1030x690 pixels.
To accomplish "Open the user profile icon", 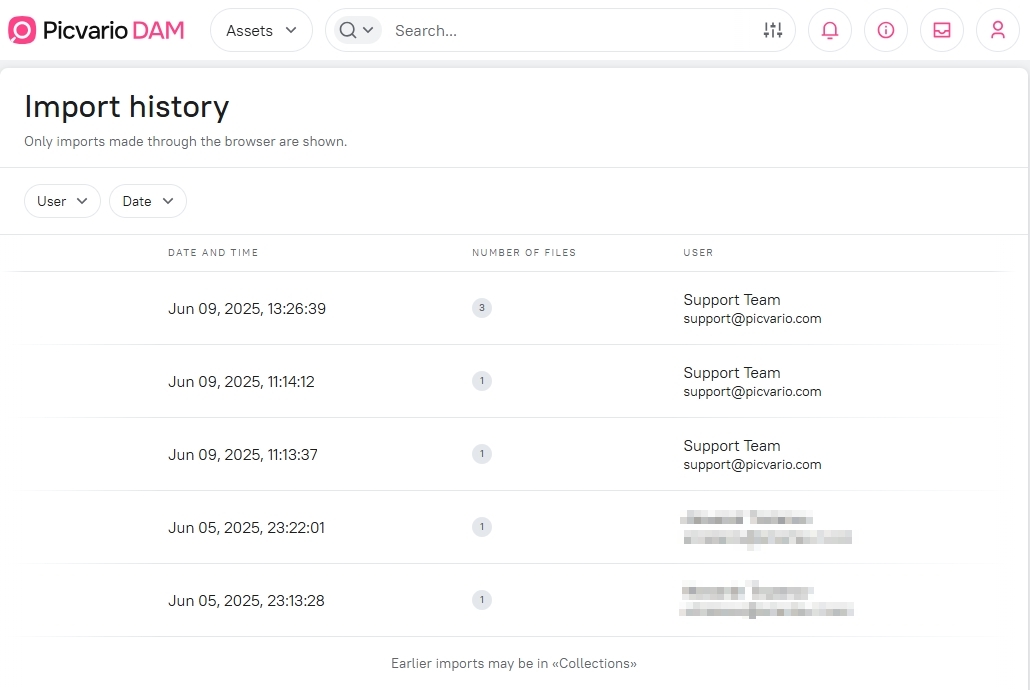I will click(x=997, y=30).
